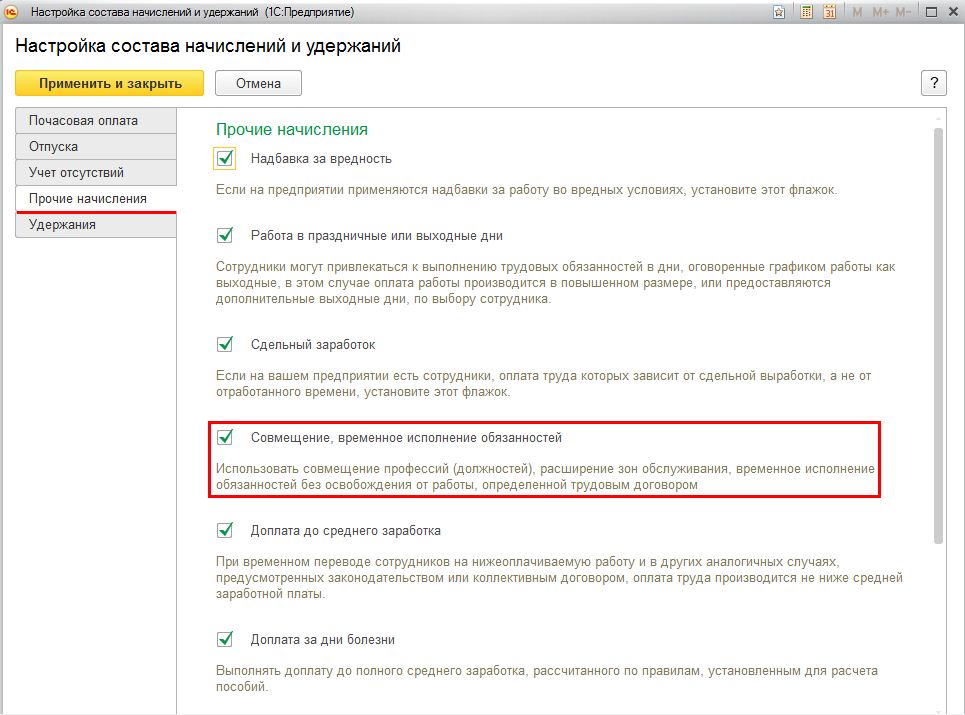
Task: Click the M memory button
Action: (x=857, y=12)
